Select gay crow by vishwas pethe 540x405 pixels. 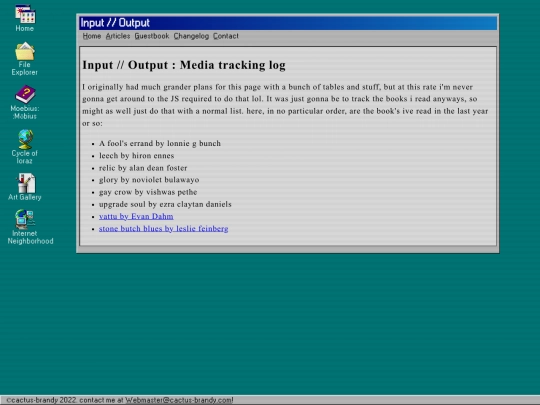click(148, 192)
